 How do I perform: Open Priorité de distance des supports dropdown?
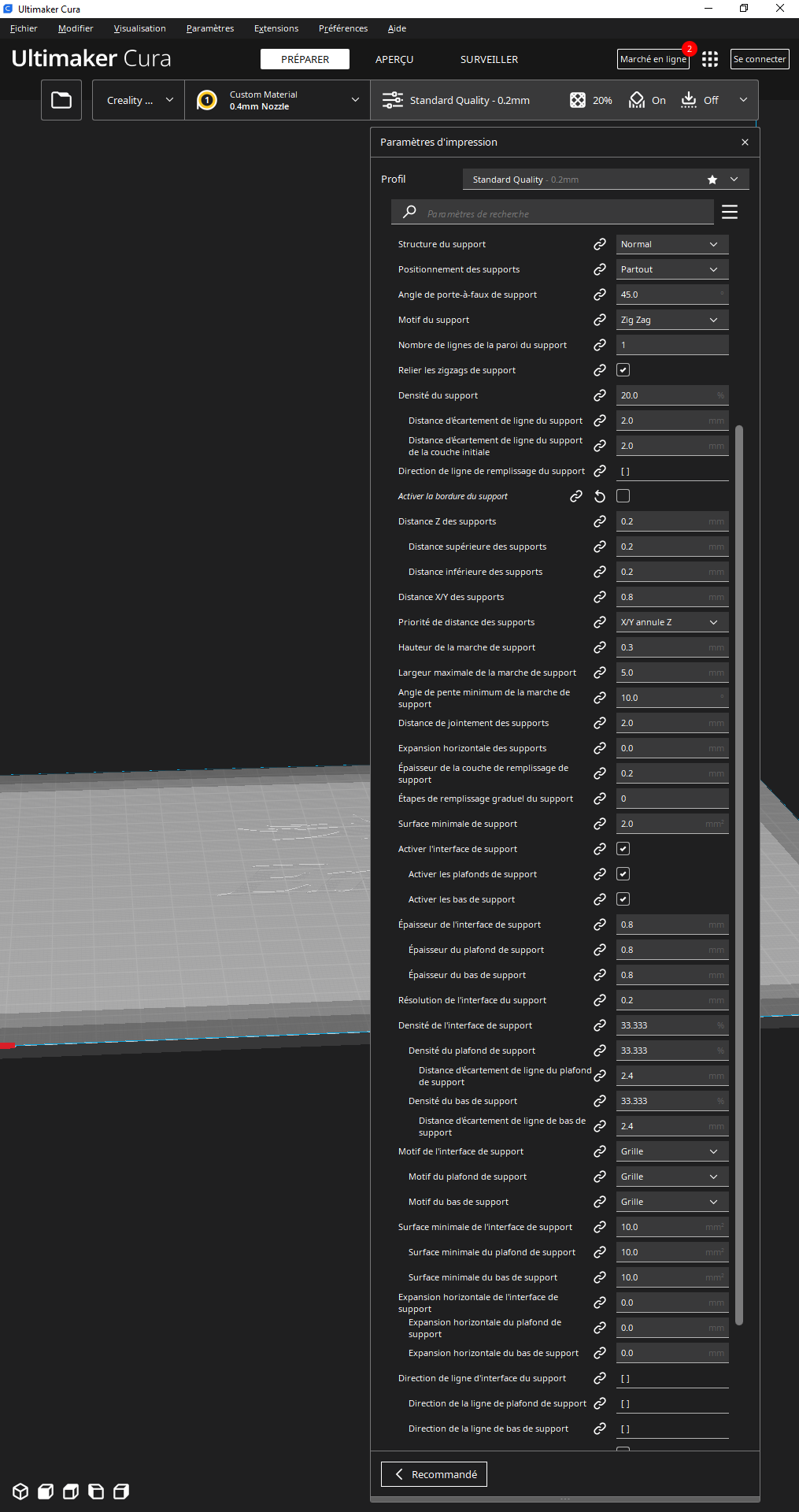tap(672, 622)
